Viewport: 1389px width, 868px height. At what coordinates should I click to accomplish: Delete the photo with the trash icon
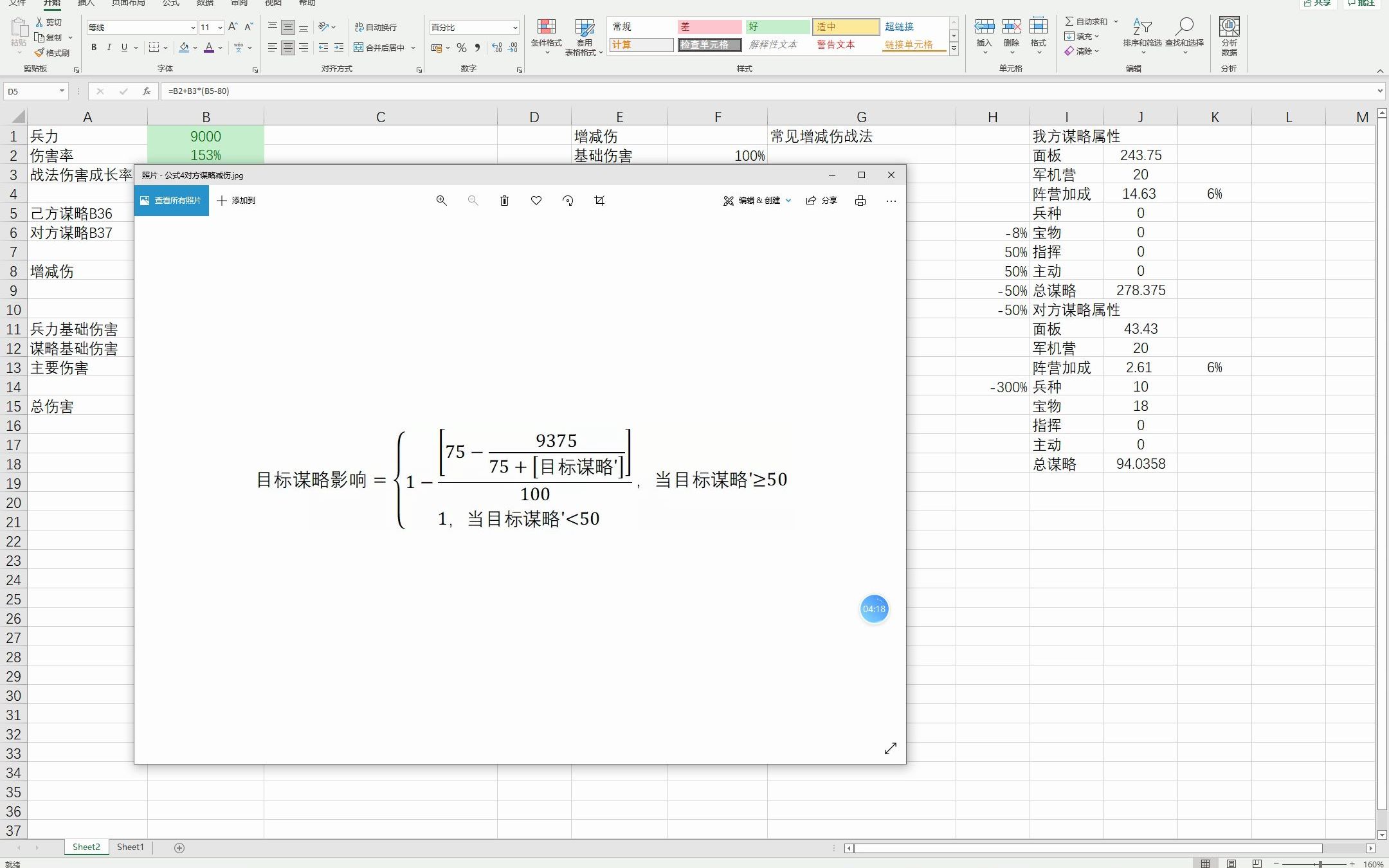pyautogui.click(x=504, y=200)
